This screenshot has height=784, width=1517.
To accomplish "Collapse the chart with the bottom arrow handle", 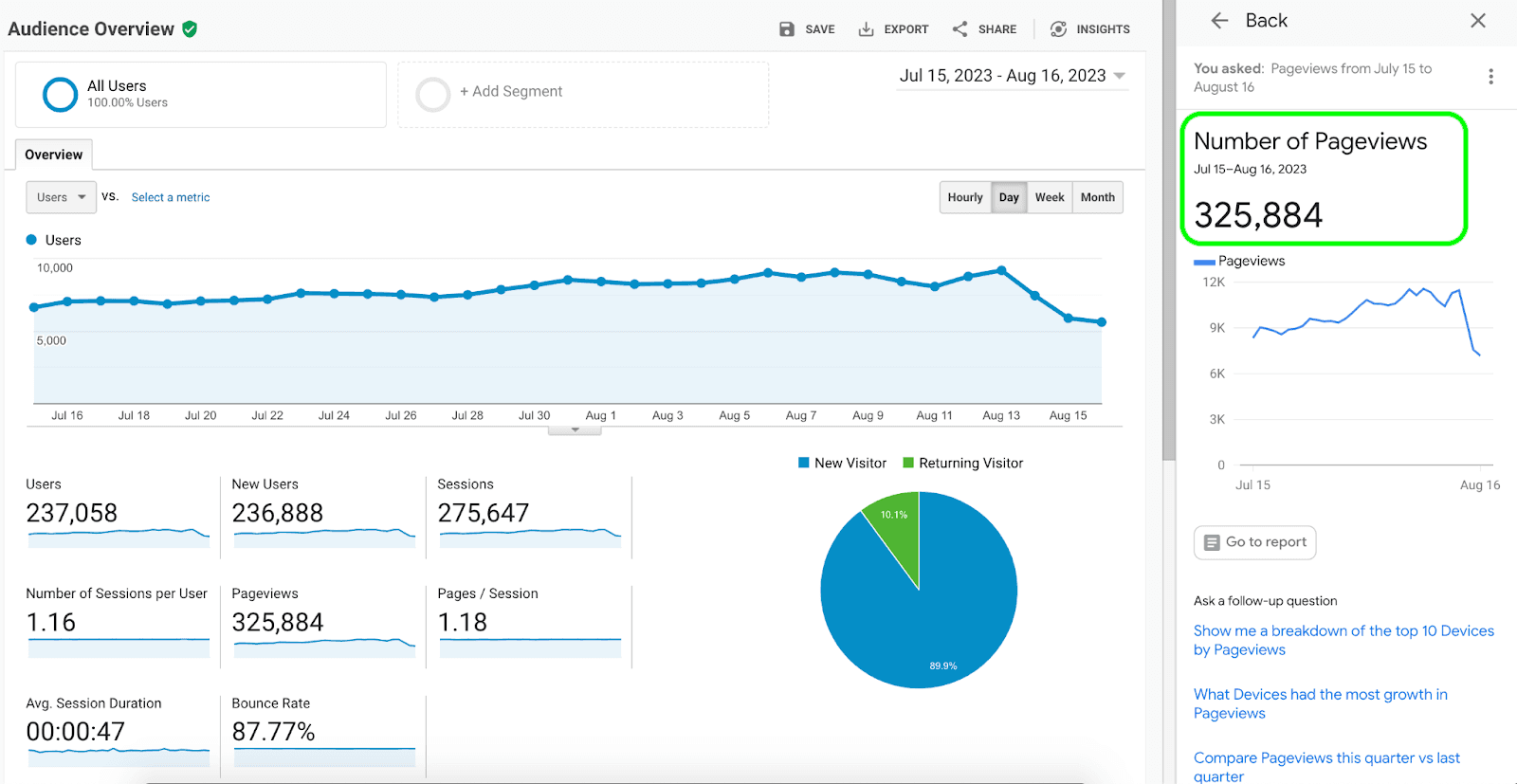I will point(575,430).
